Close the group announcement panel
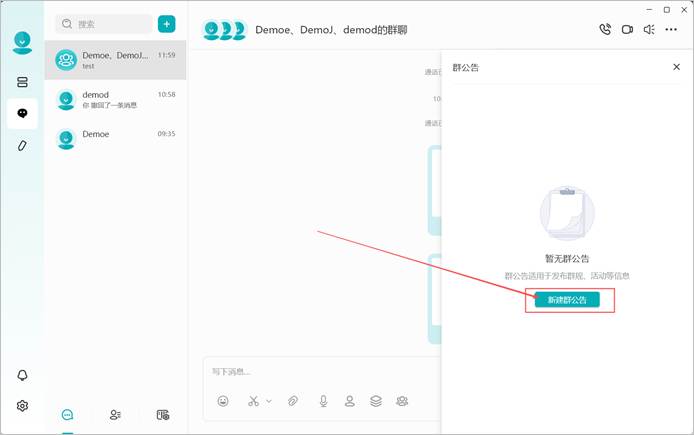The height and width of the screenshot is (435, 694). (x=676, y=67)
